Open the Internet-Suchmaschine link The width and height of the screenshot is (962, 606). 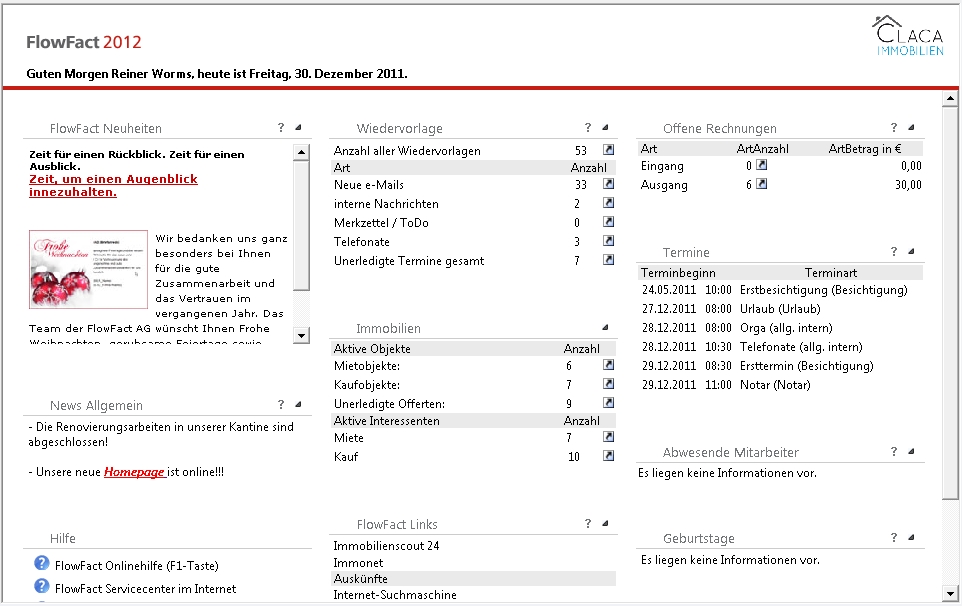tap(394, 594)
